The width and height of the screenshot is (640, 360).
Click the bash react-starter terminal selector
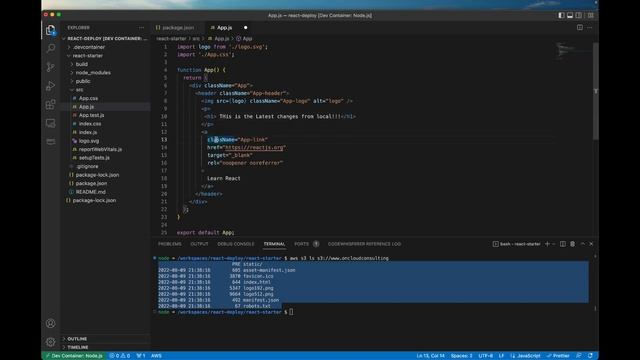[x=516, y=244]
